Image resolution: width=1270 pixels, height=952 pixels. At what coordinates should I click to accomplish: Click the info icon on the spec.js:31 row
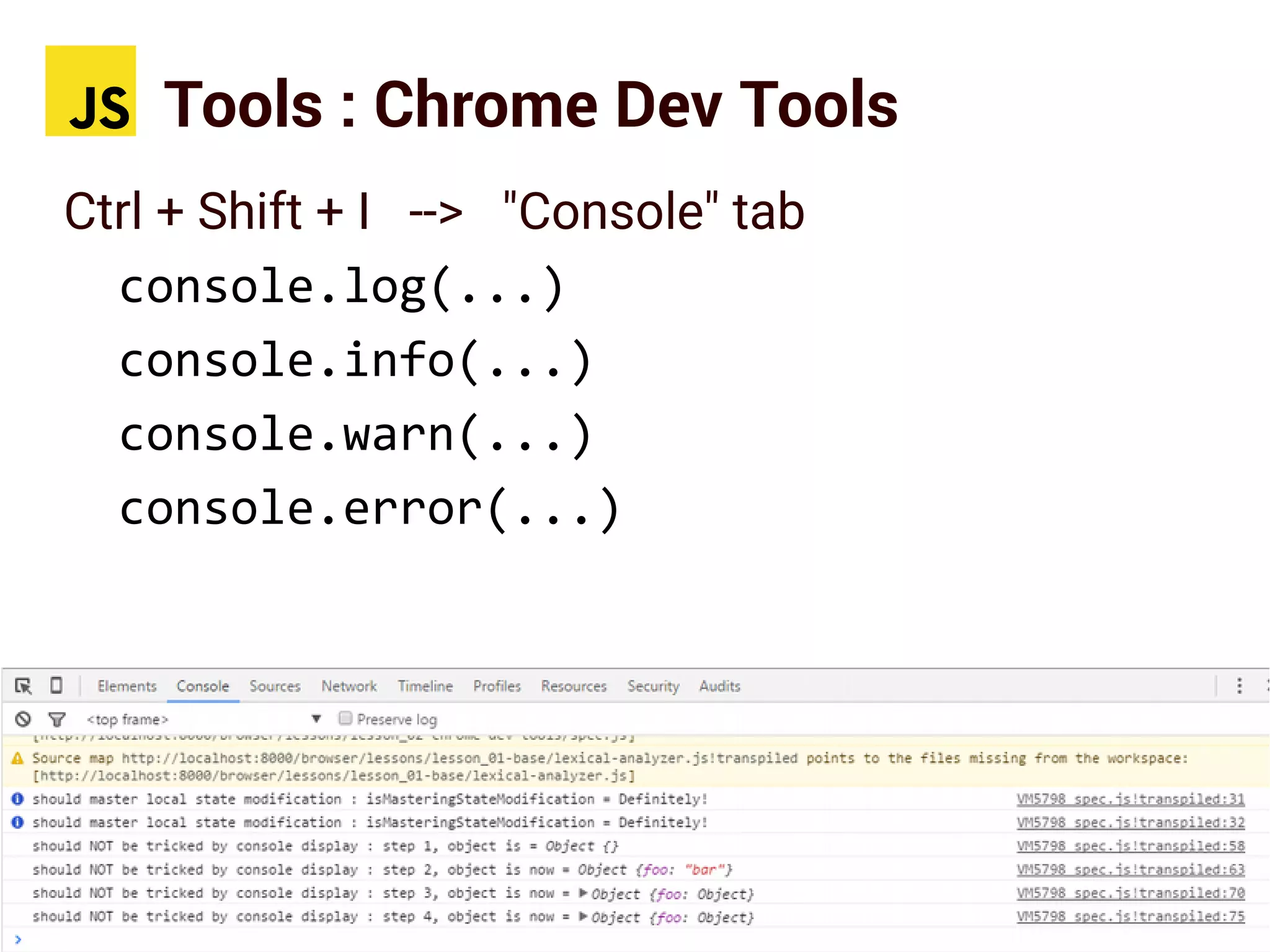point(17,799)
